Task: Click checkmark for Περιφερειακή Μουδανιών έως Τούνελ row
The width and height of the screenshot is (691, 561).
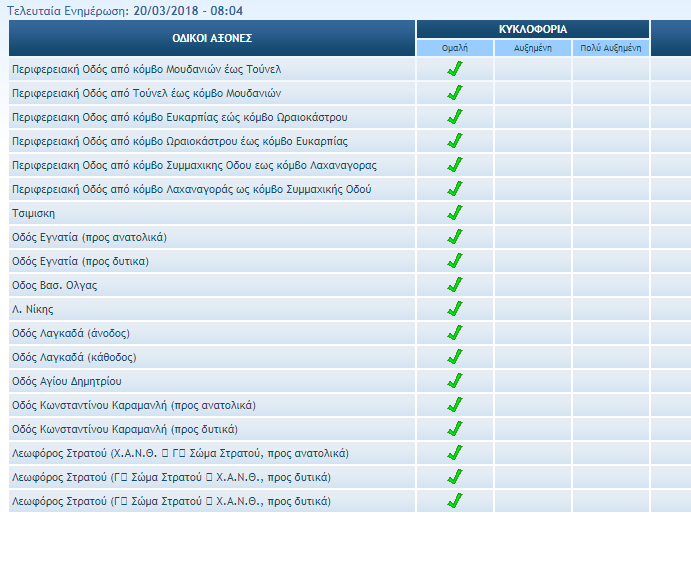Action: 455,69
